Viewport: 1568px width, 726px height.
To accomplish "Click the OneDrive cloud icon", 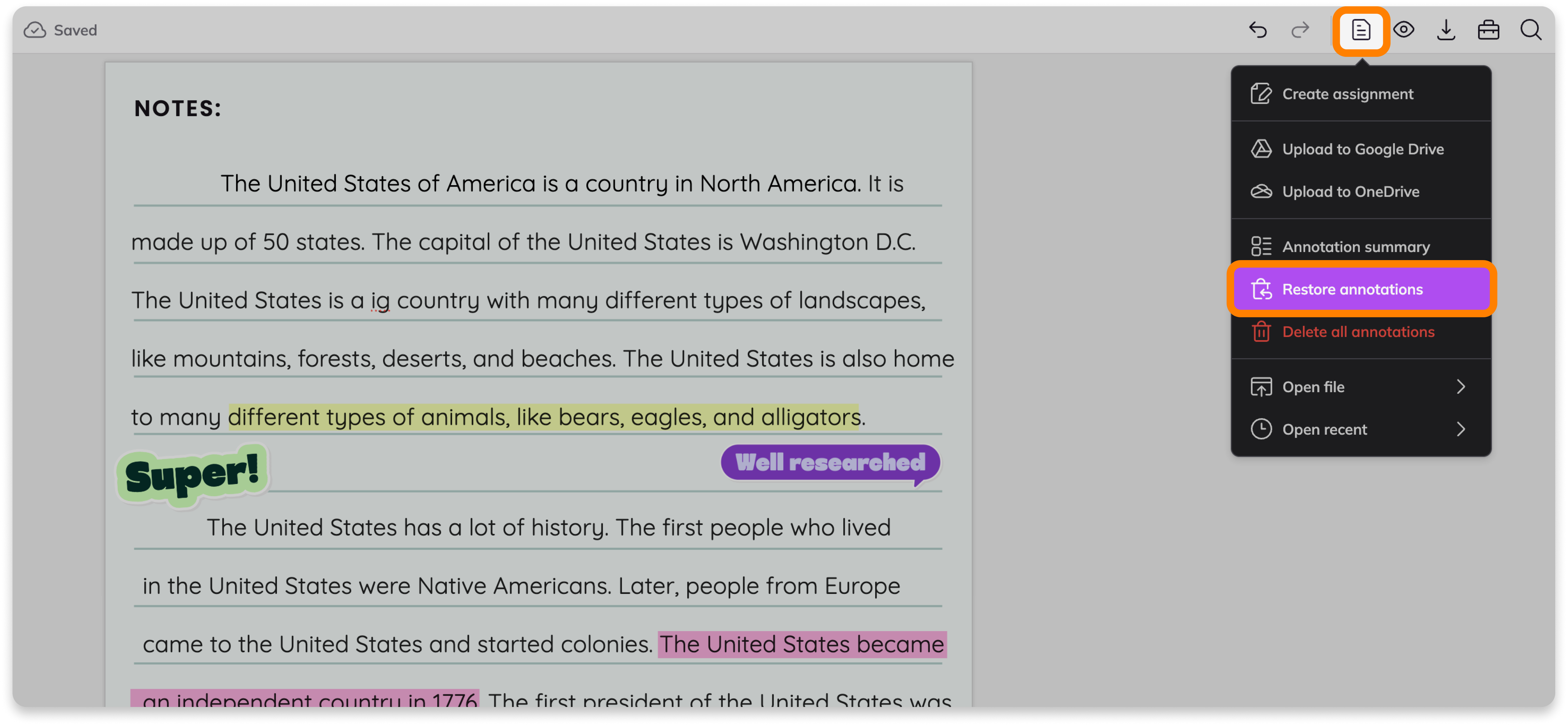I will point(1260,192).
